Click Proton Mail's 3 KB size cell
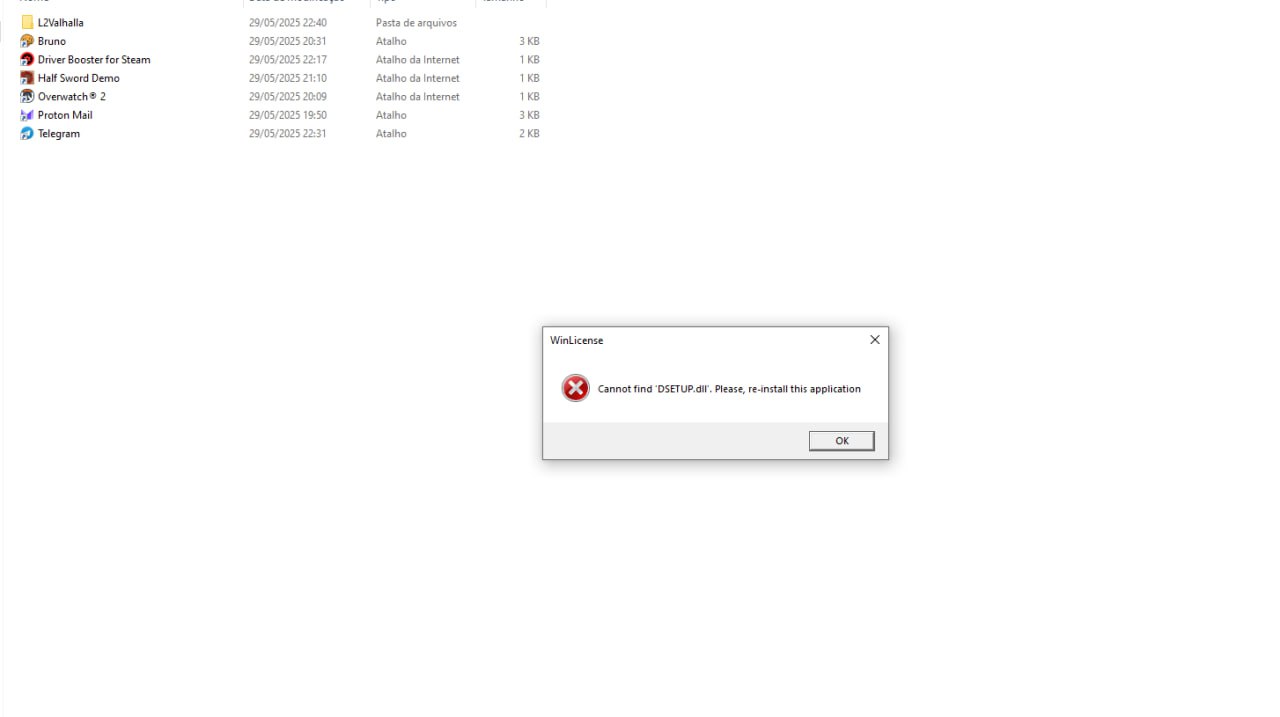 pyautogui.click(x=529, y=115)
